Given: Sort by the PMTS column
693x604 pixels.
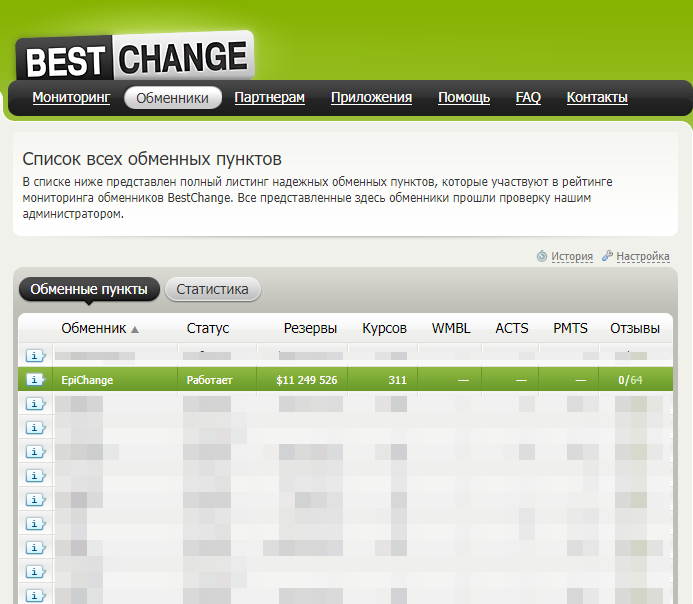Looking at the screenshot, I should (x=571, y=328).
